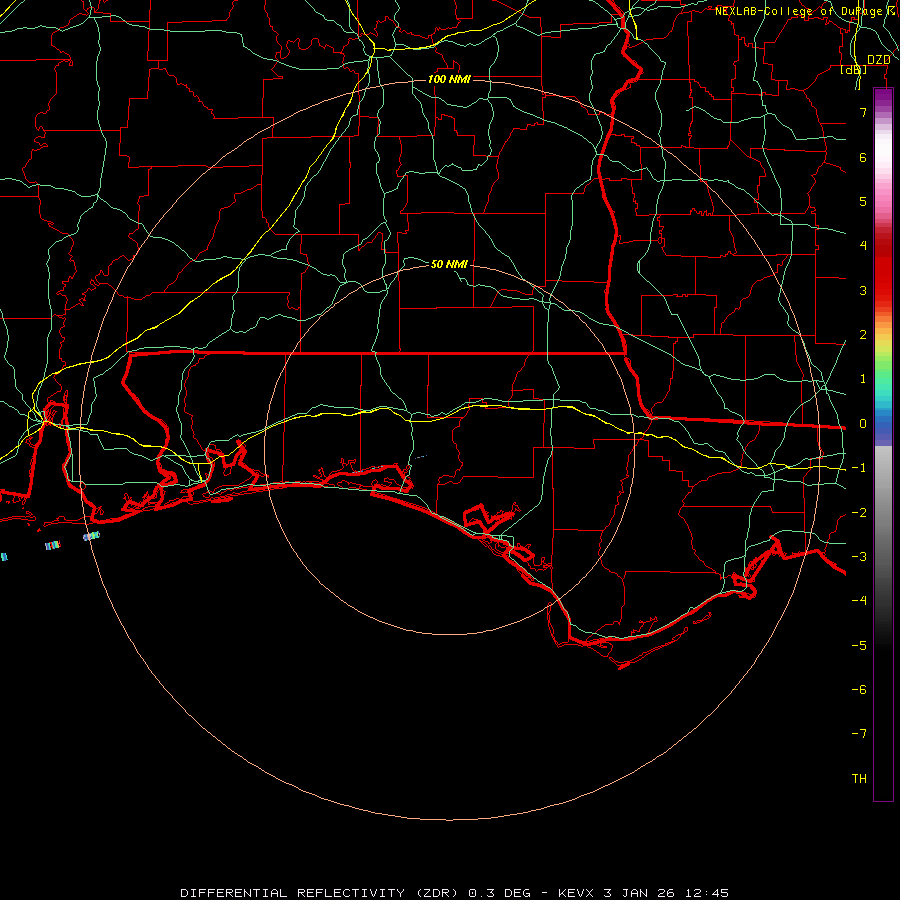Click the "DIFFERENTIAL REFLECTIVITY" caption text

[x=292, y=893]
